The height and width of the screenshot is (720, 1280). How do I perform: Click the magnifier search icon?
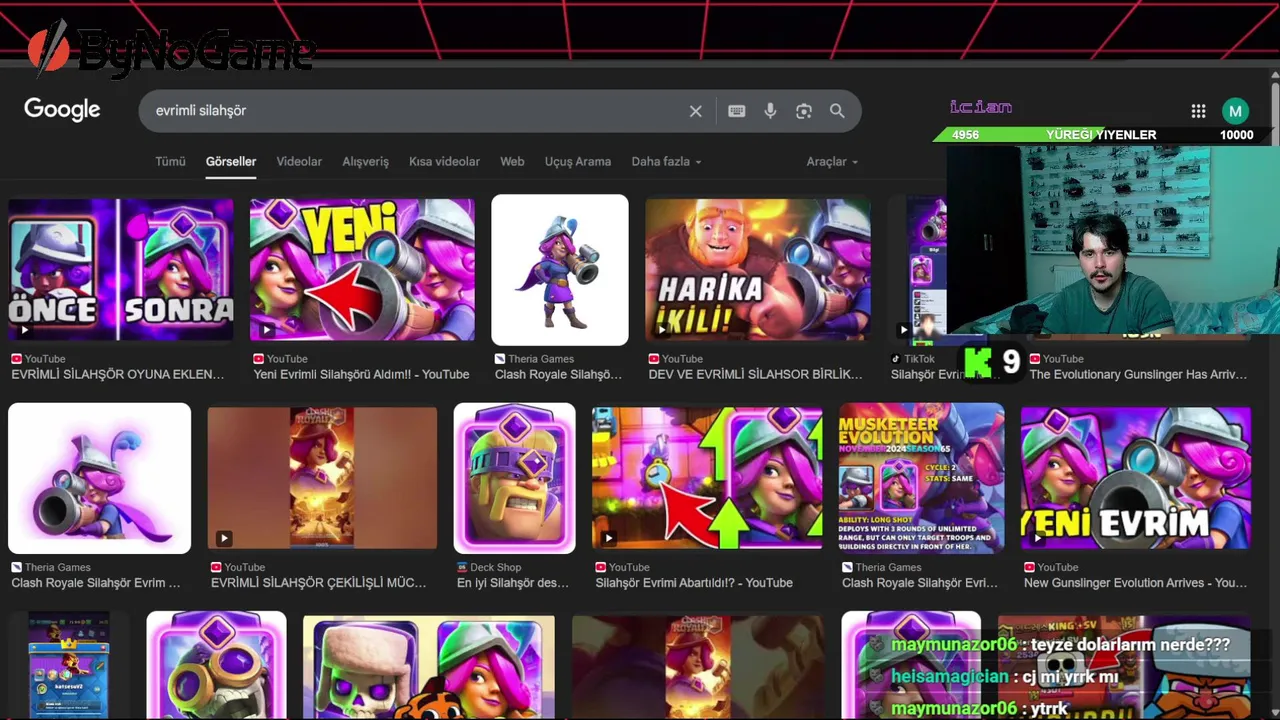(837, 111)
